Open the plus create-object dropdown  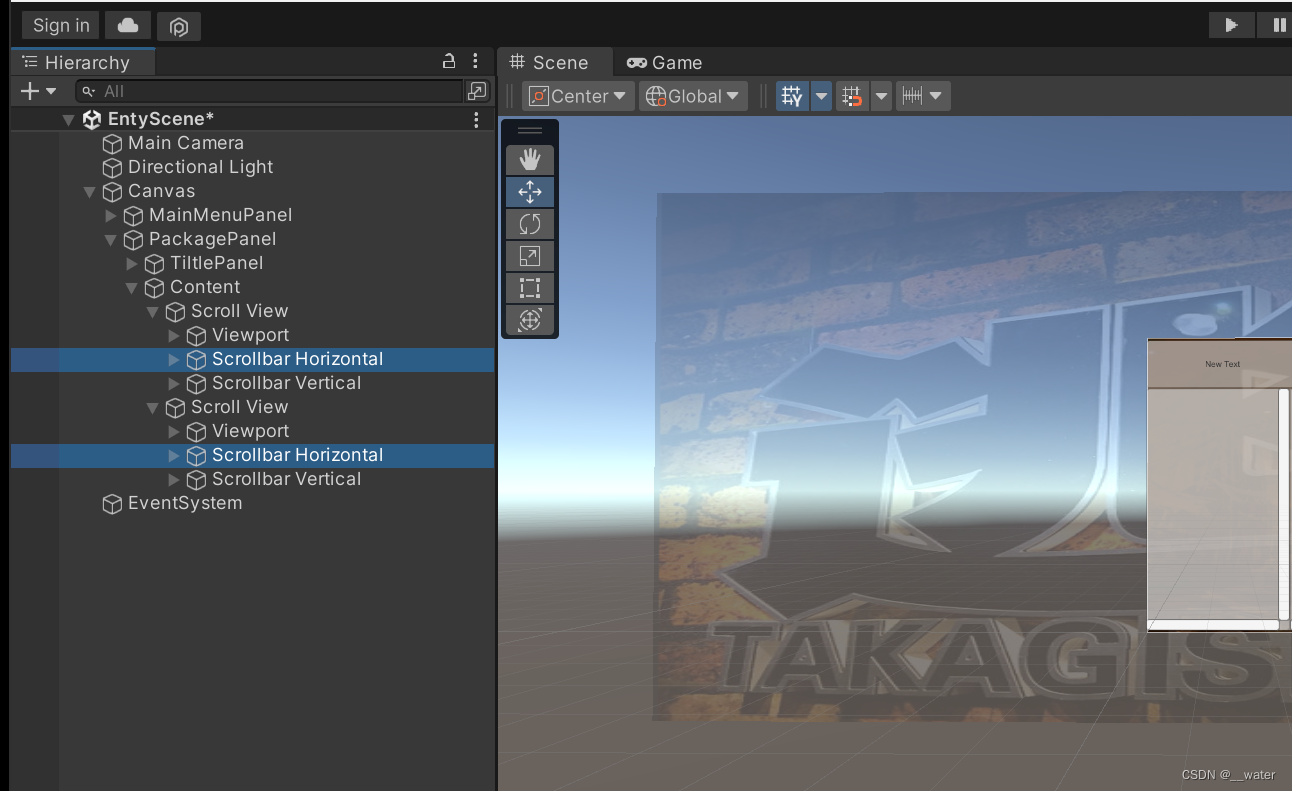[x=38, y=91]
